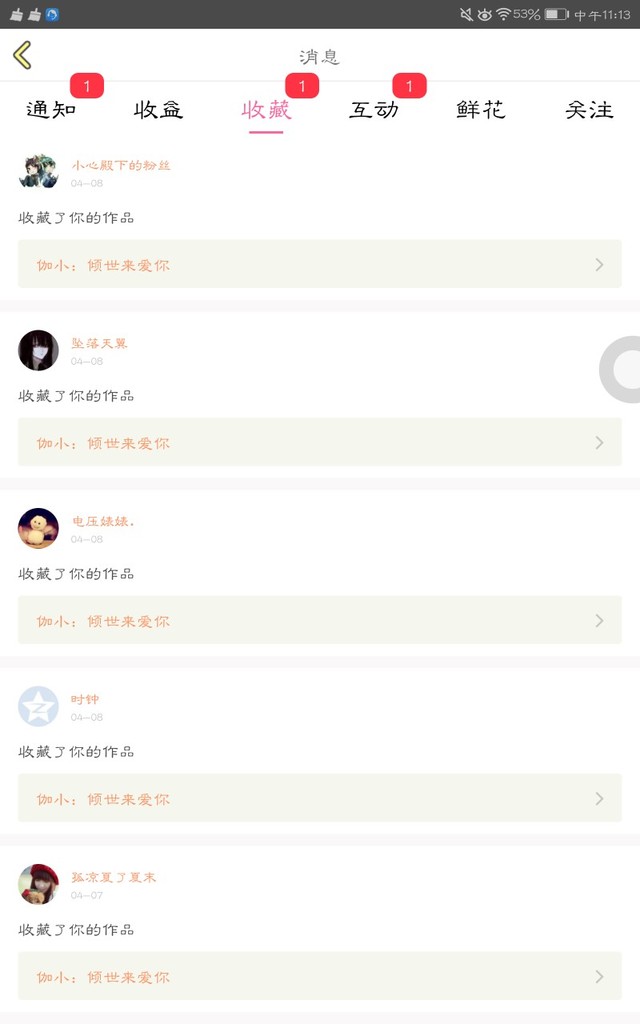Tap chevron on 电压婊婊's work card
The image size is (640, 1024).
coord(599,621)
